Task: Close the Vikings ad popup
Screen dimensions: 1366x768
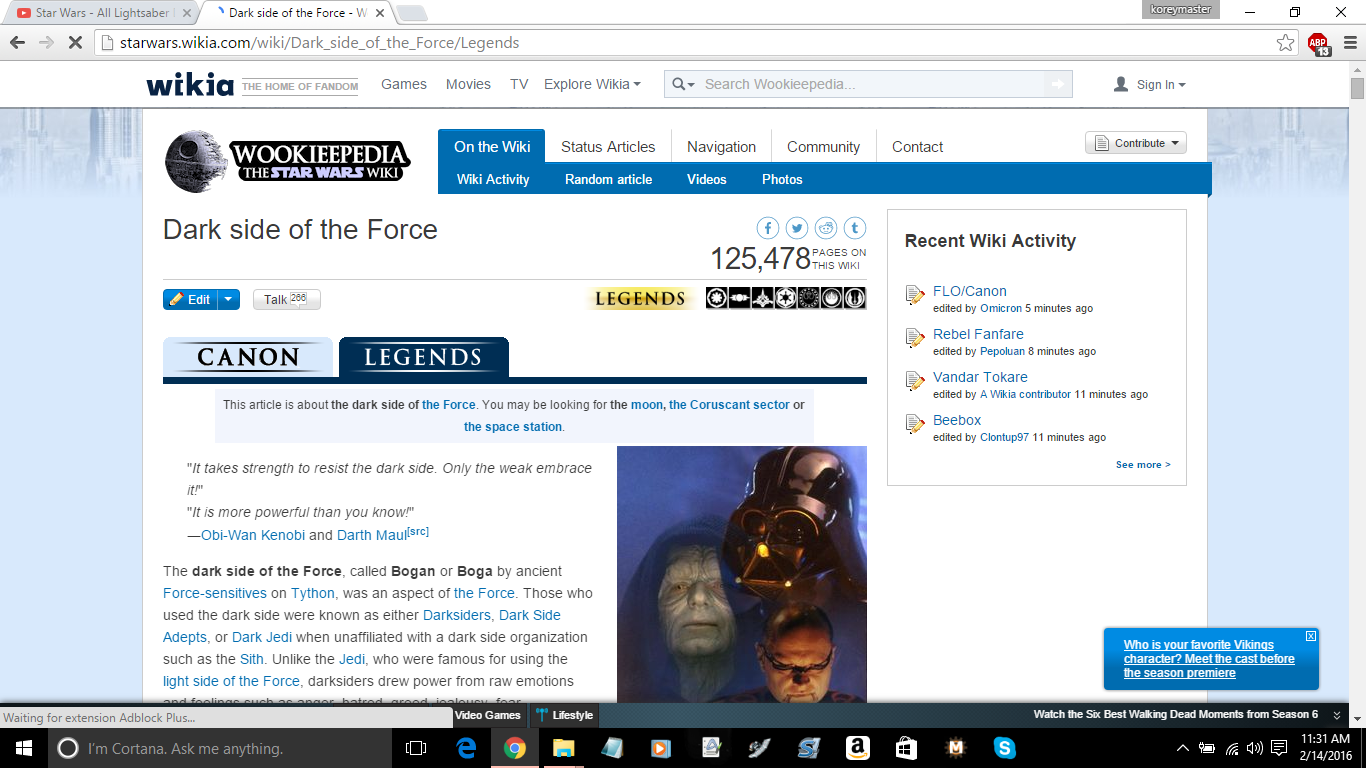Action: (1311, 636)
